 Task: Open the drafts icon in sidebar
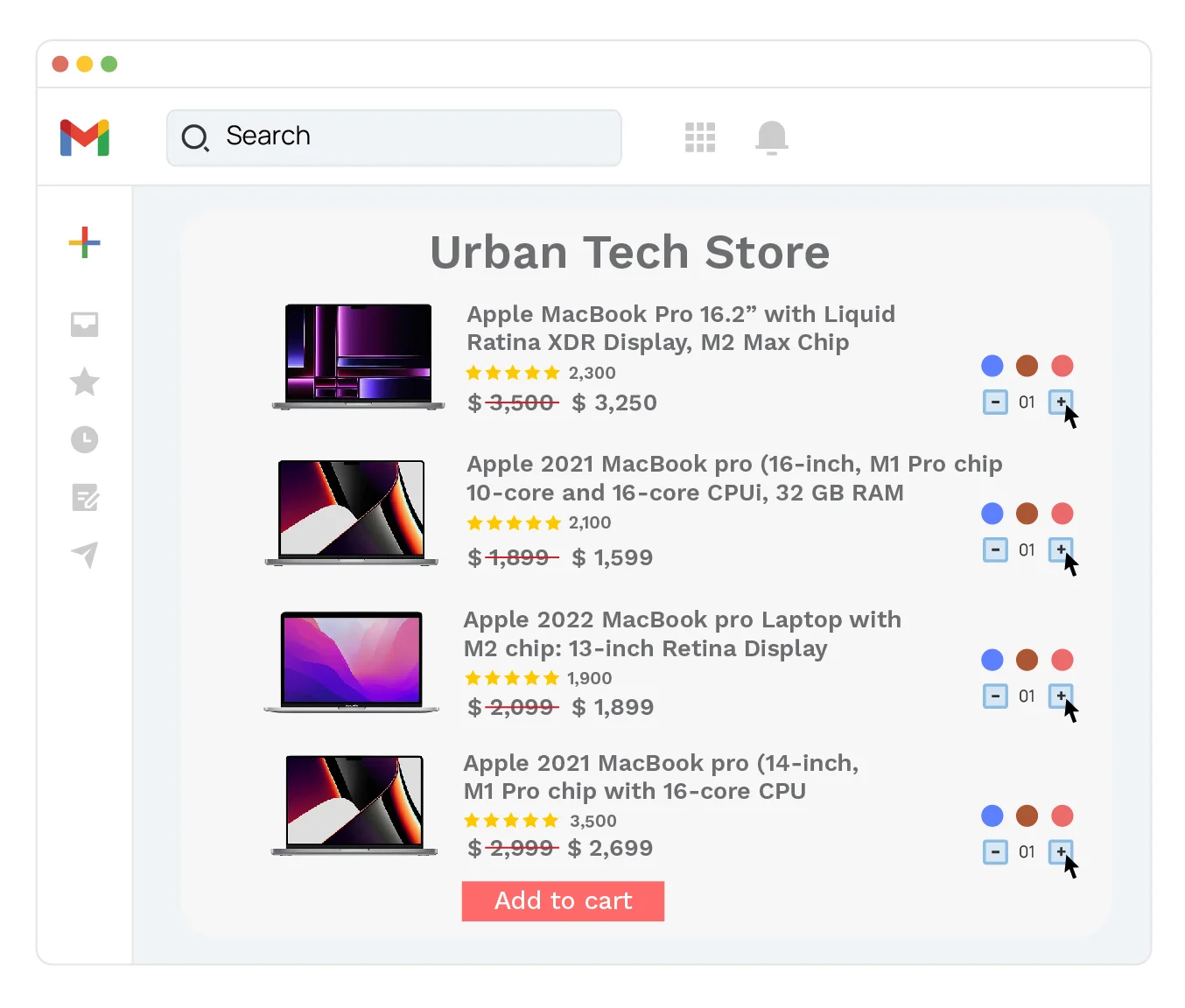coord(85,497)
